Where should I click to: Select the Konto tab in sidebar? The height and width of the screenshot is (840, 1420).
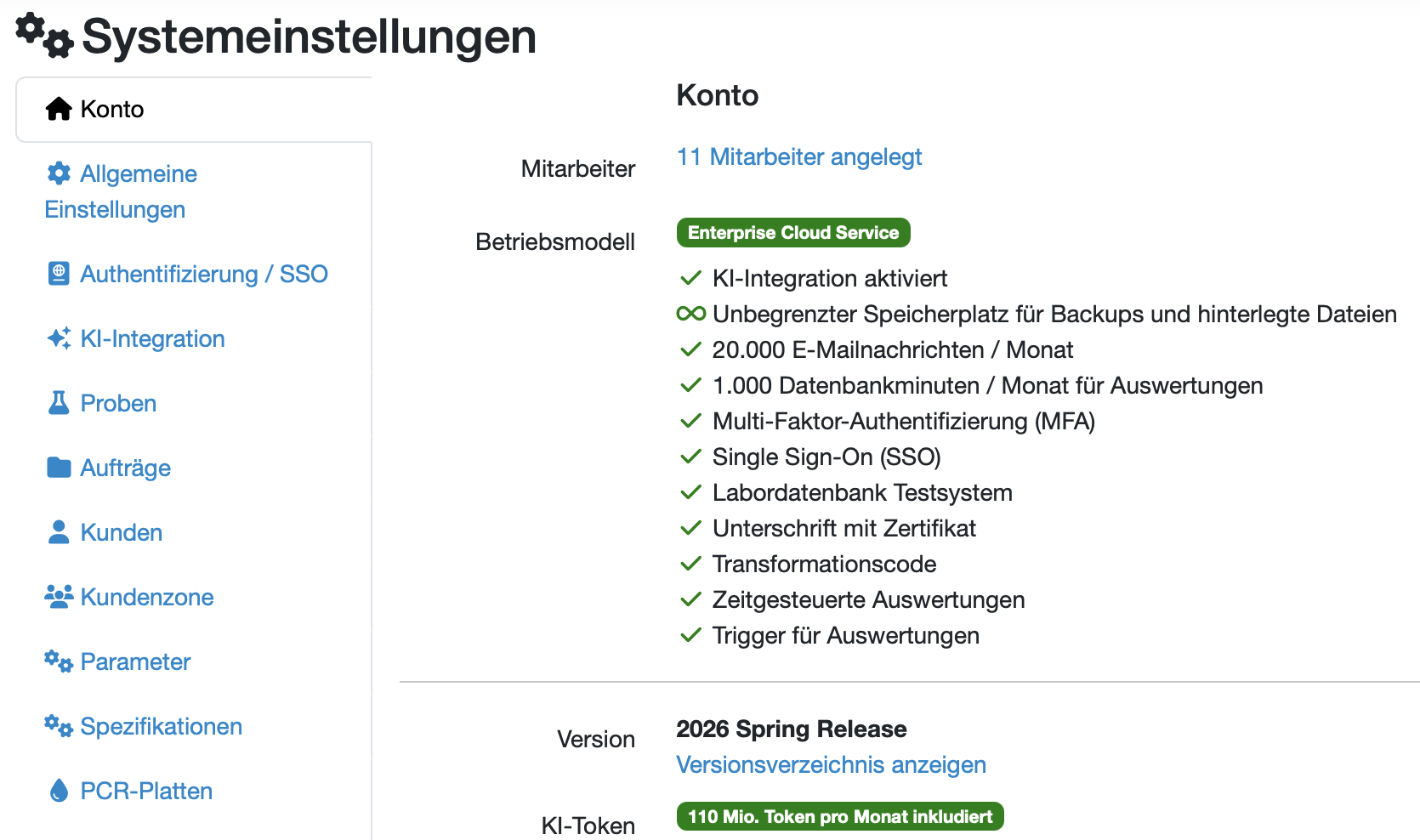click(x=112, y=110)
